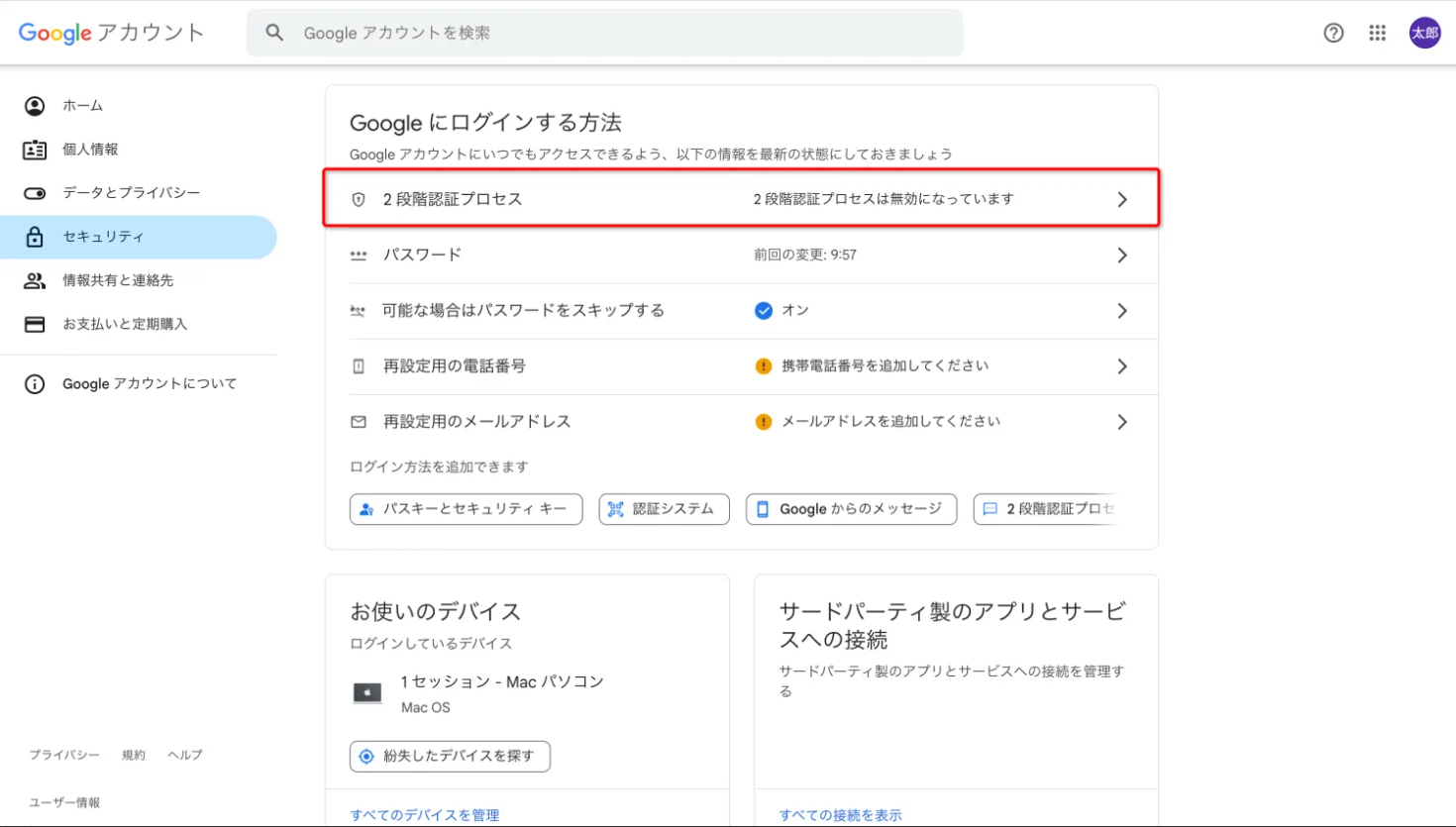The width and height of the screenshot is (1456, 827).
Task: Expand the 再設定用のメールアドレス chevron
Action: [x=1122, y=422]
